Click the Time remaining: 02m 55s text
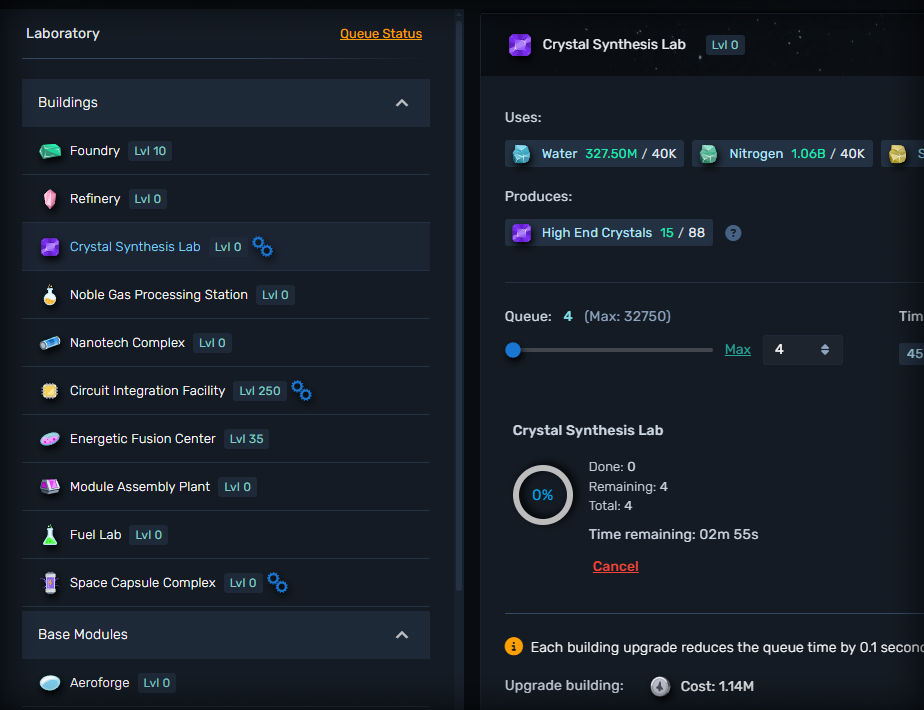The height and width of the screenshot is (710, 924). pos(673,534)
